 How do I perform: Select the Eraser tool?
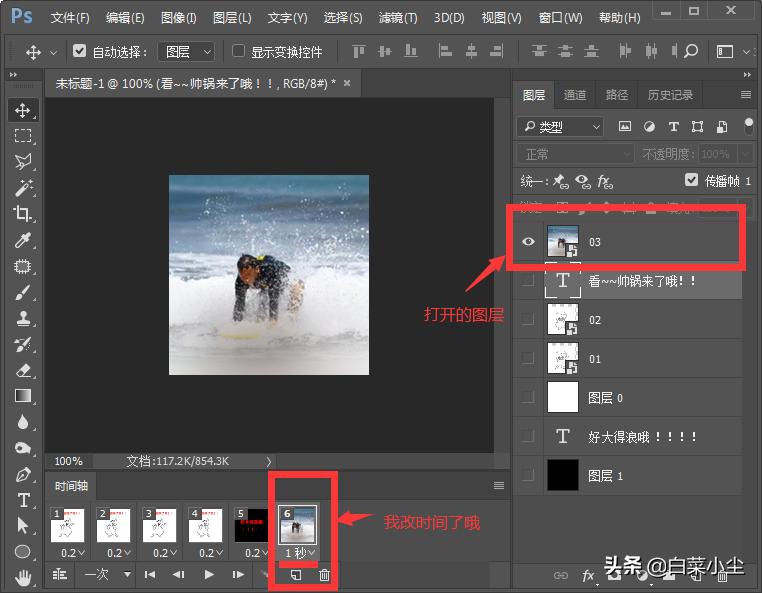22,371
